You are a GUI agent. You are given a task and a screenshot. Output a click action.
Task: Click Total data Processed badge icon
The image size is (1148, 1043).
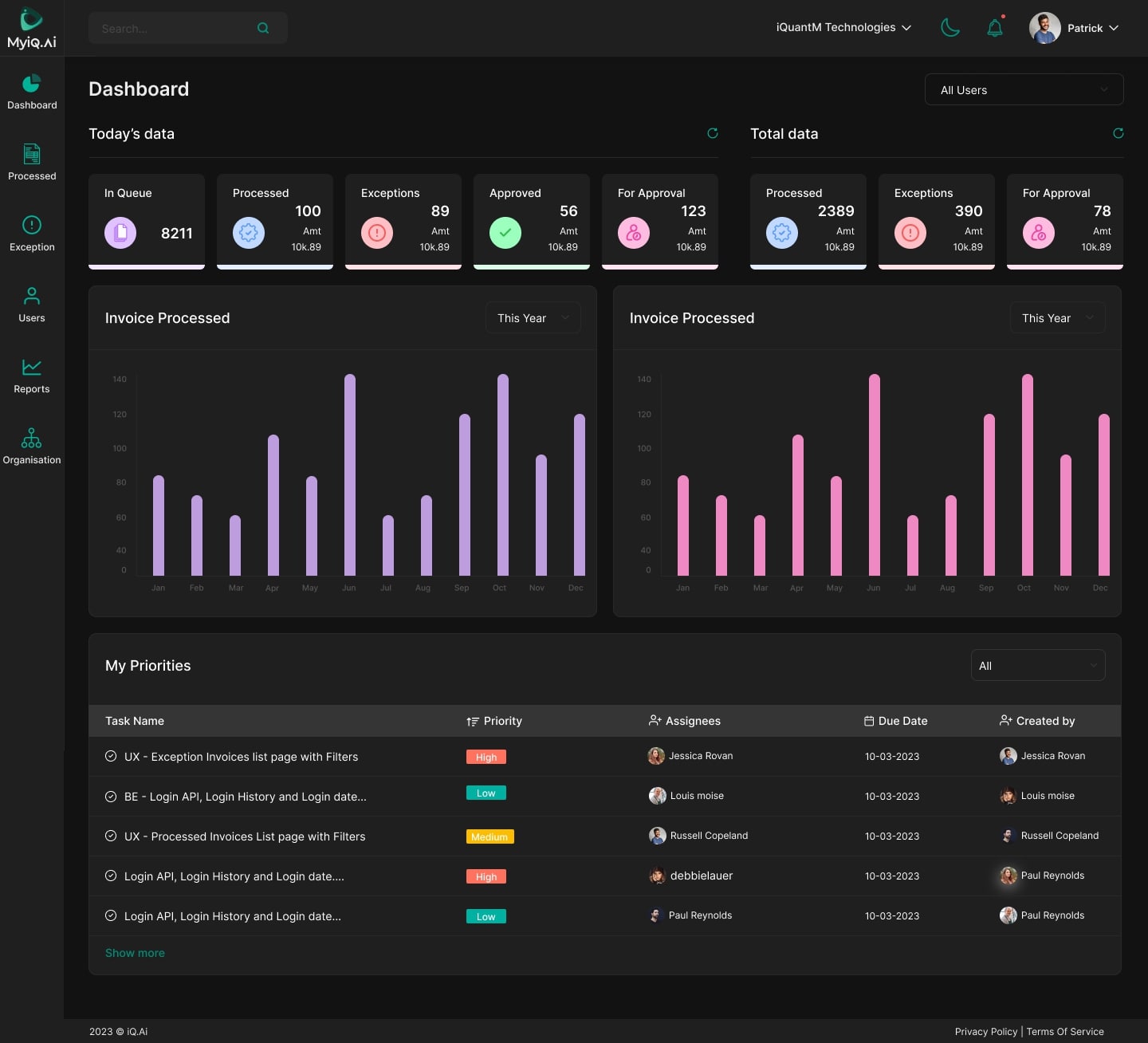click(782, 233)
